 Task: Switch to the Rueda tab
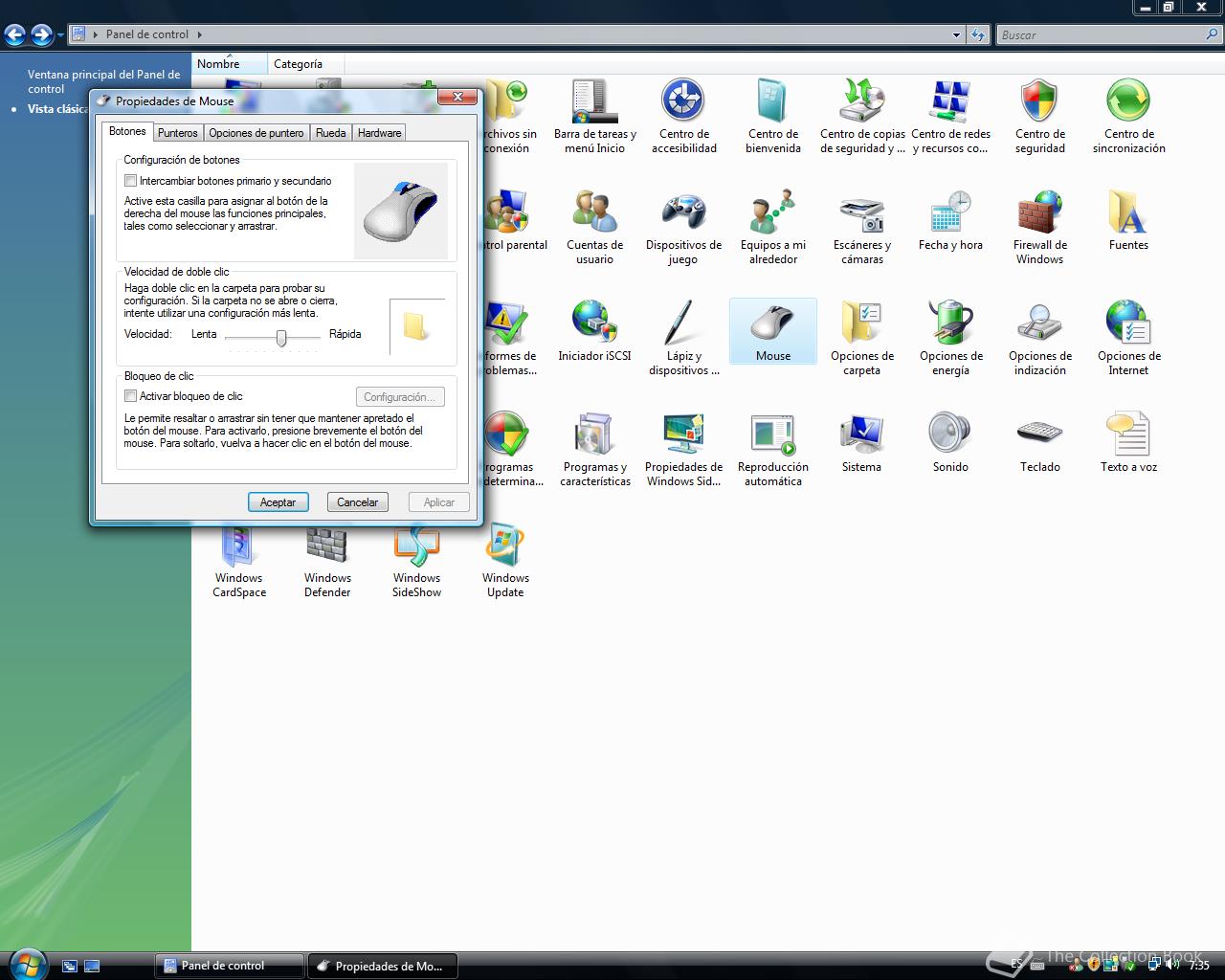pos(330,133)
